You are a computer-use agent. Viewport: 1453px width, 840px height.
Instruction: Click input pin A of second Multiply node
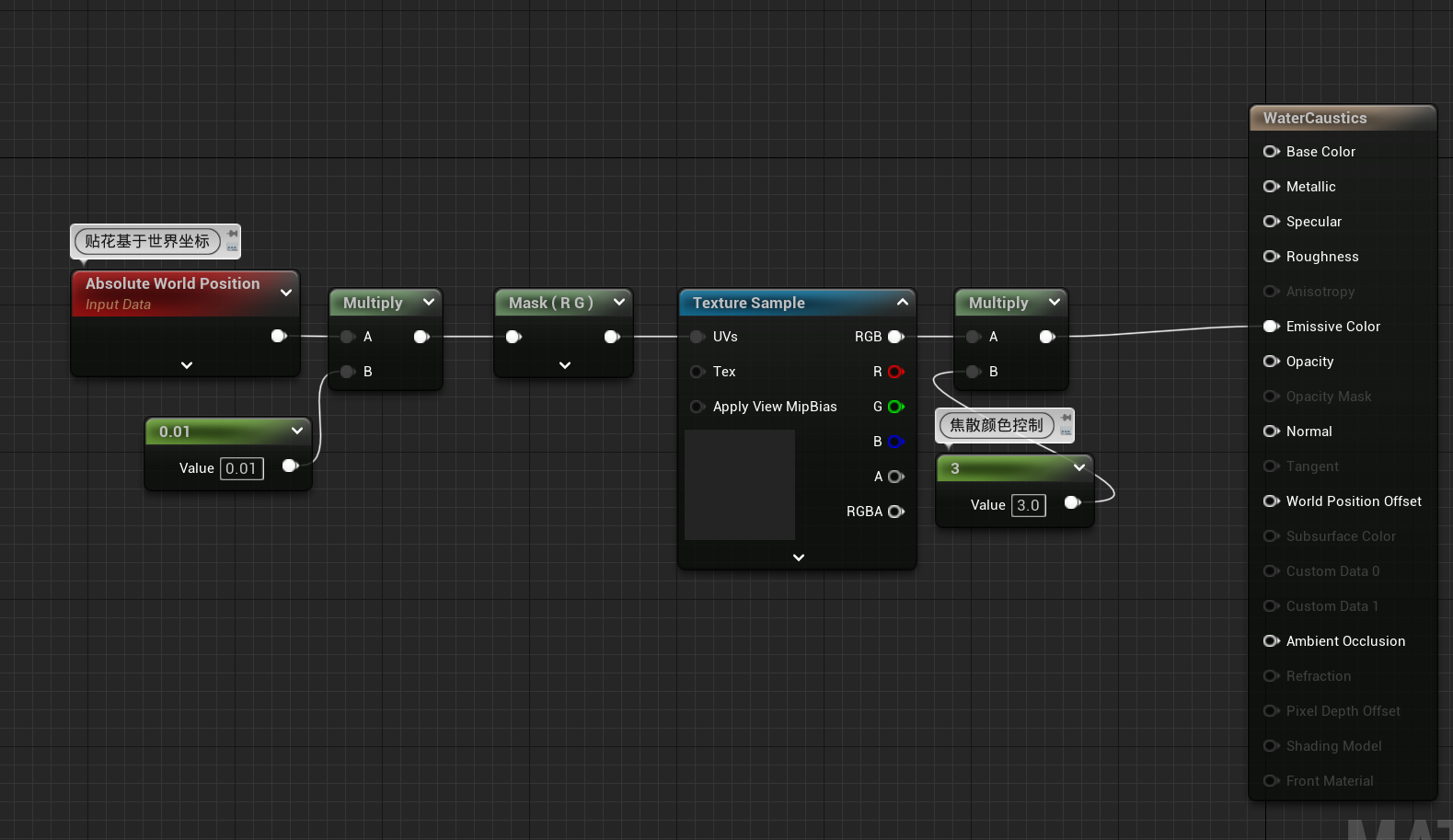tap(974, 337)
